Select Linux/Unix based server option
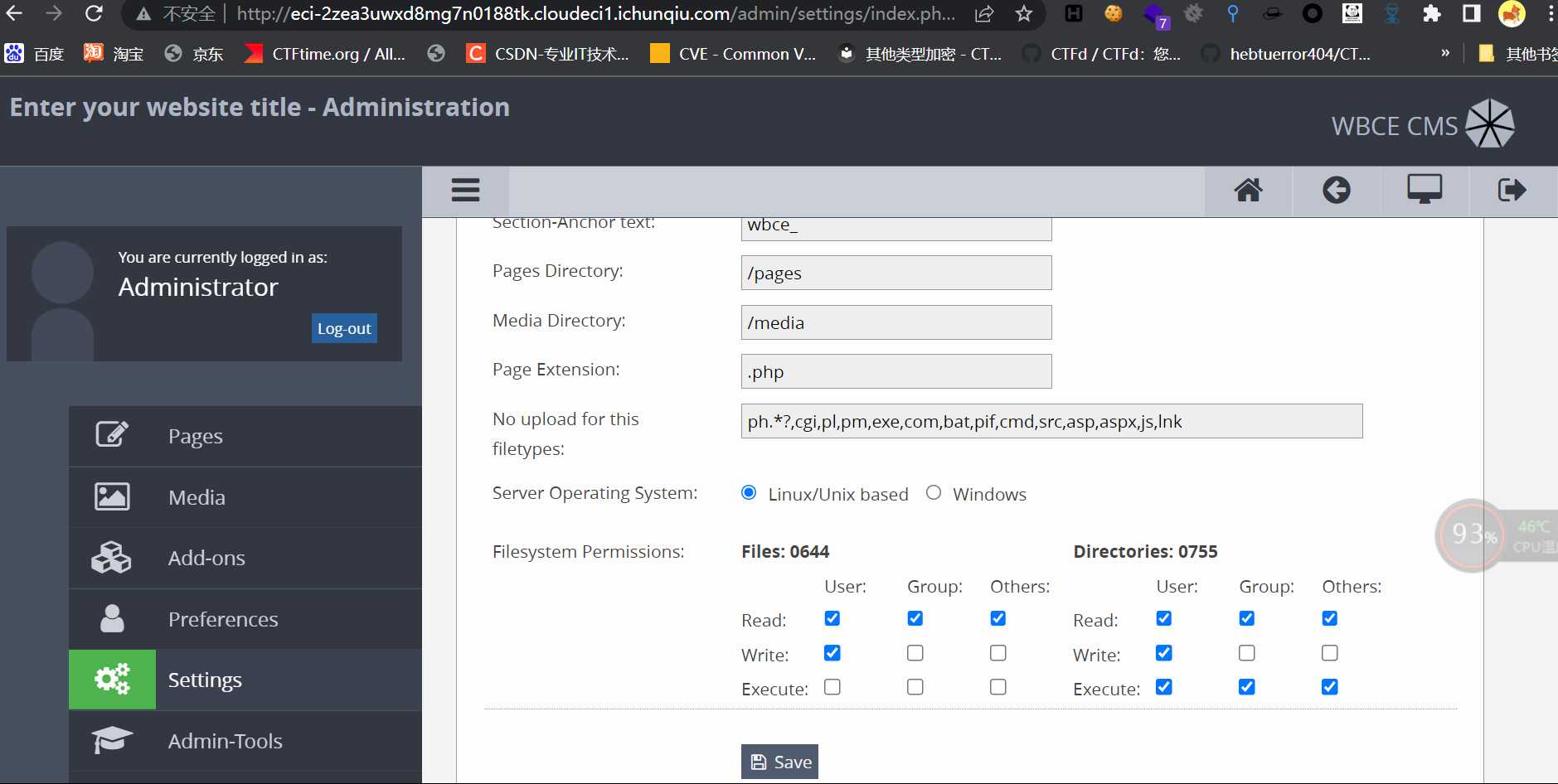 click(x=749, y=493)
